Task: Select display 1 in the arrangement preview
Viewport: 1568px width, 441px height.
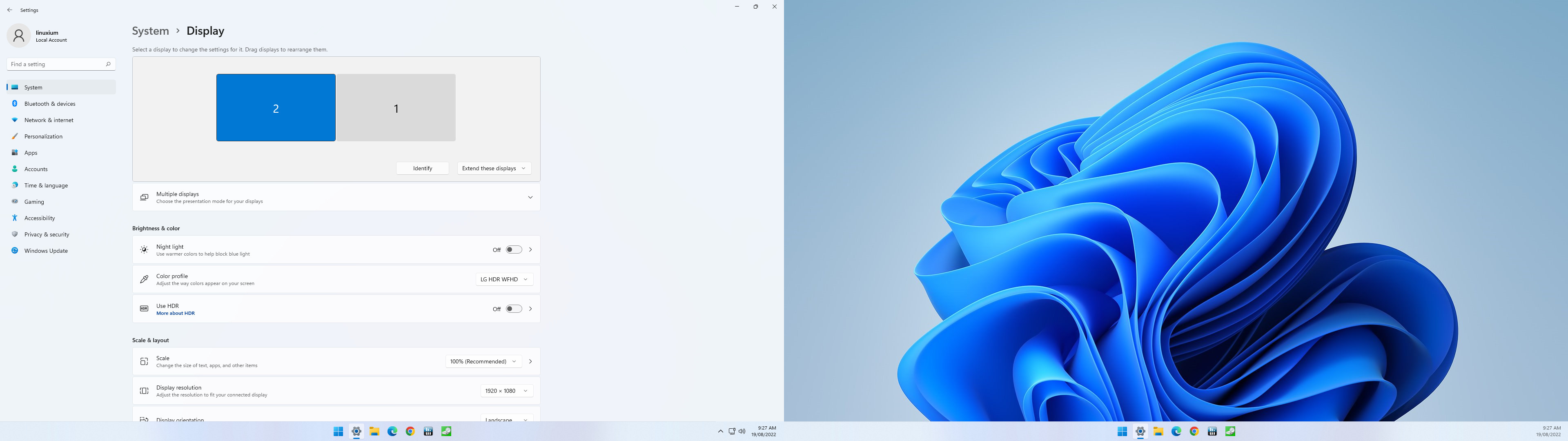Action: click(396, 108)
